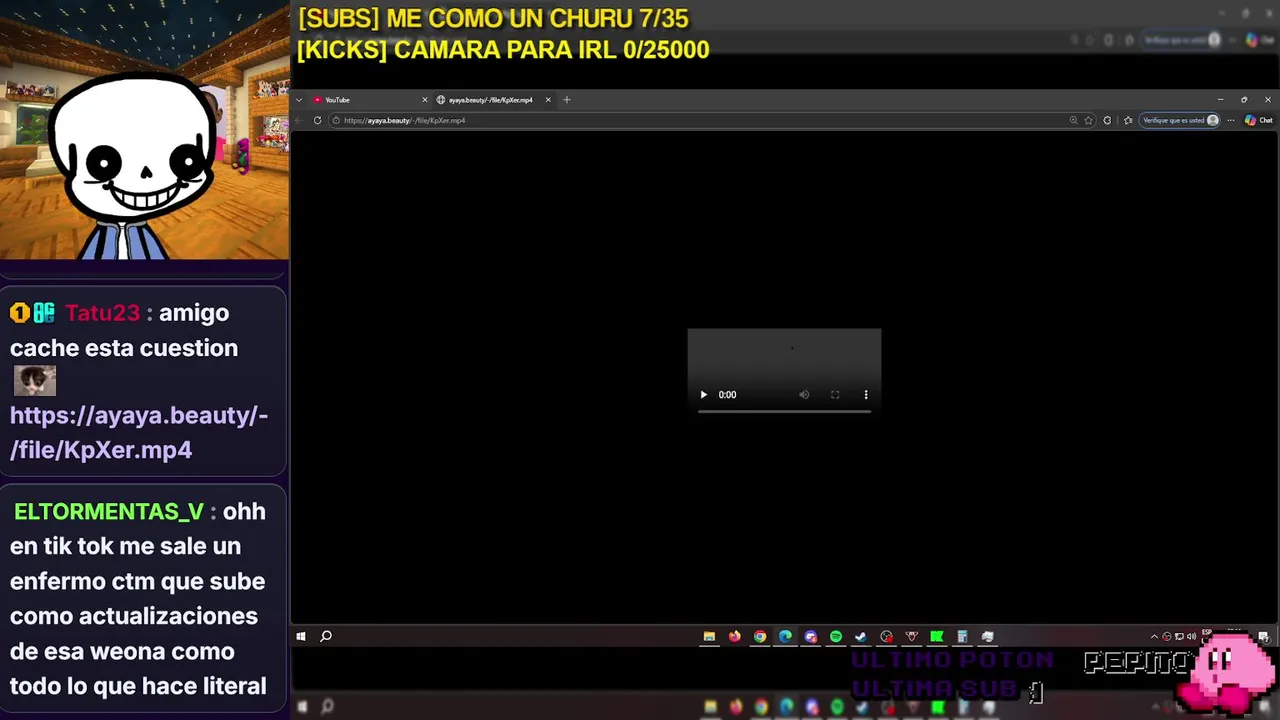
Task: Open the Copilot Chat button
Action: point(1258,120)
